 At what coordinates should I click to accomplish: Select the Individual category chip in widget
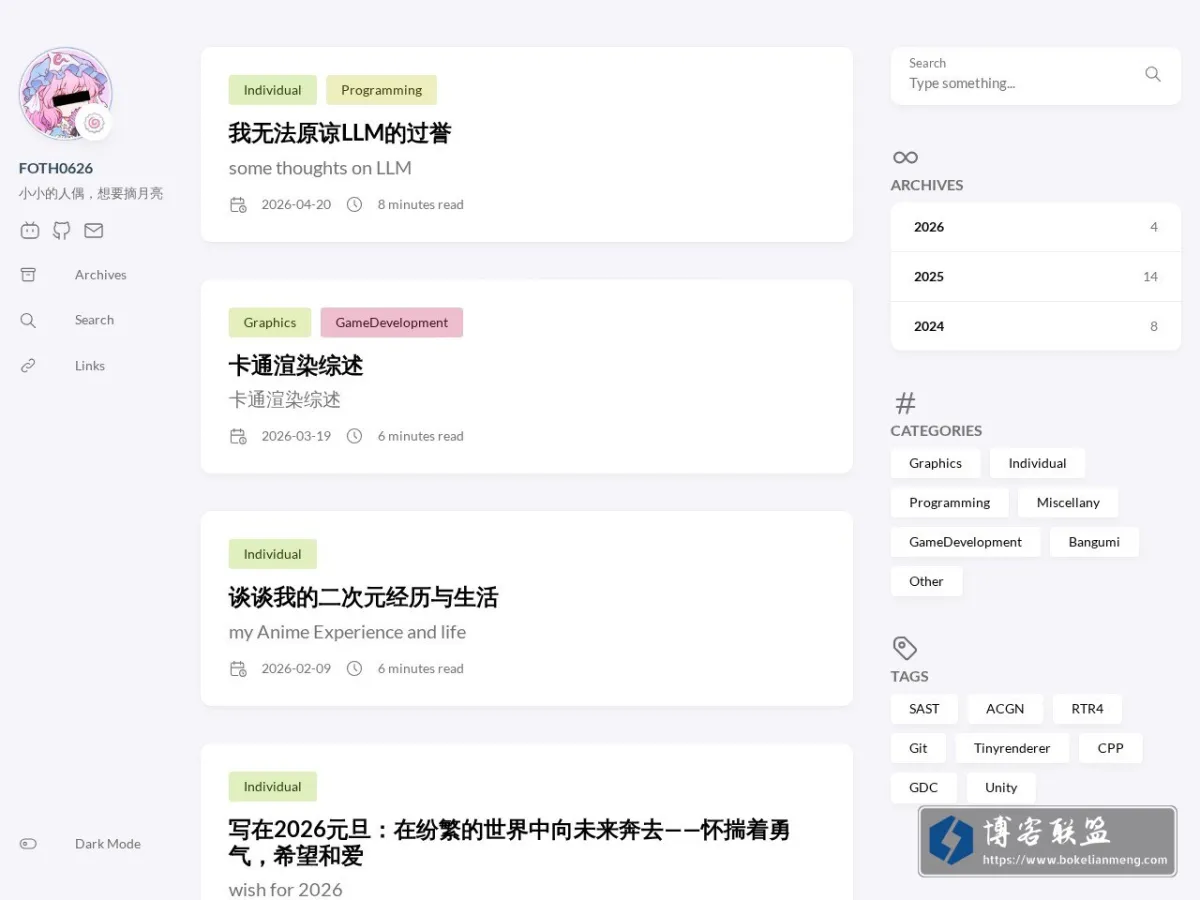point(1037,463)
